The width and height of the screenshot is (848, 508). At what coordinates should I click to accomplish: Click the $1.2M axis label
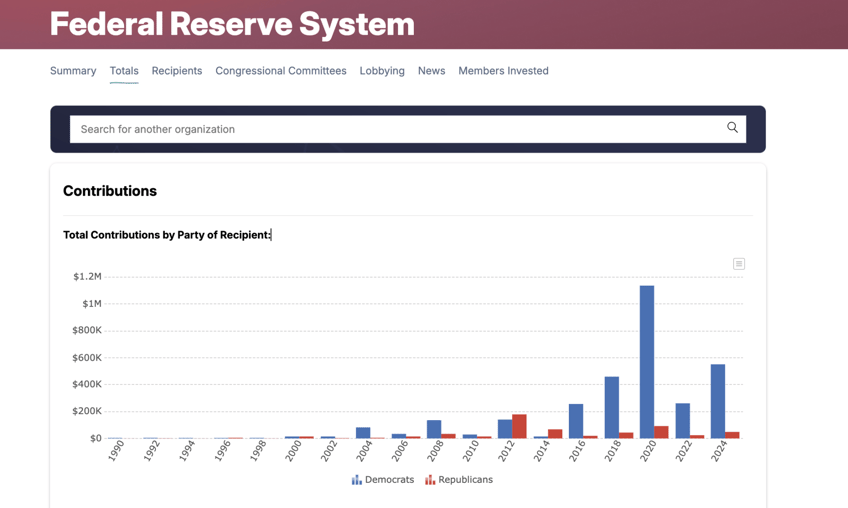[x=88, y=276]
